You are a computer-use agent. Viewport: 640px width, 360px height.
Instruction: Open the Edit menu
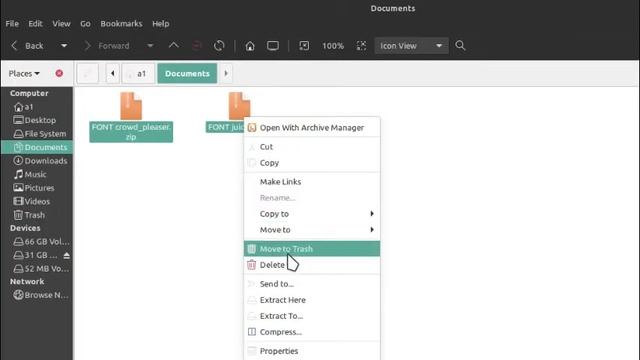(x=35, y=24)
